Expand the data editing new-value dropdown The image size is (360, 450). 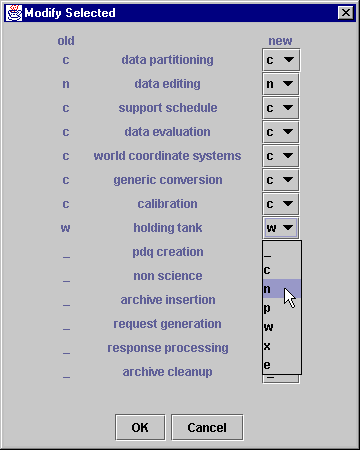click(280, 84)
